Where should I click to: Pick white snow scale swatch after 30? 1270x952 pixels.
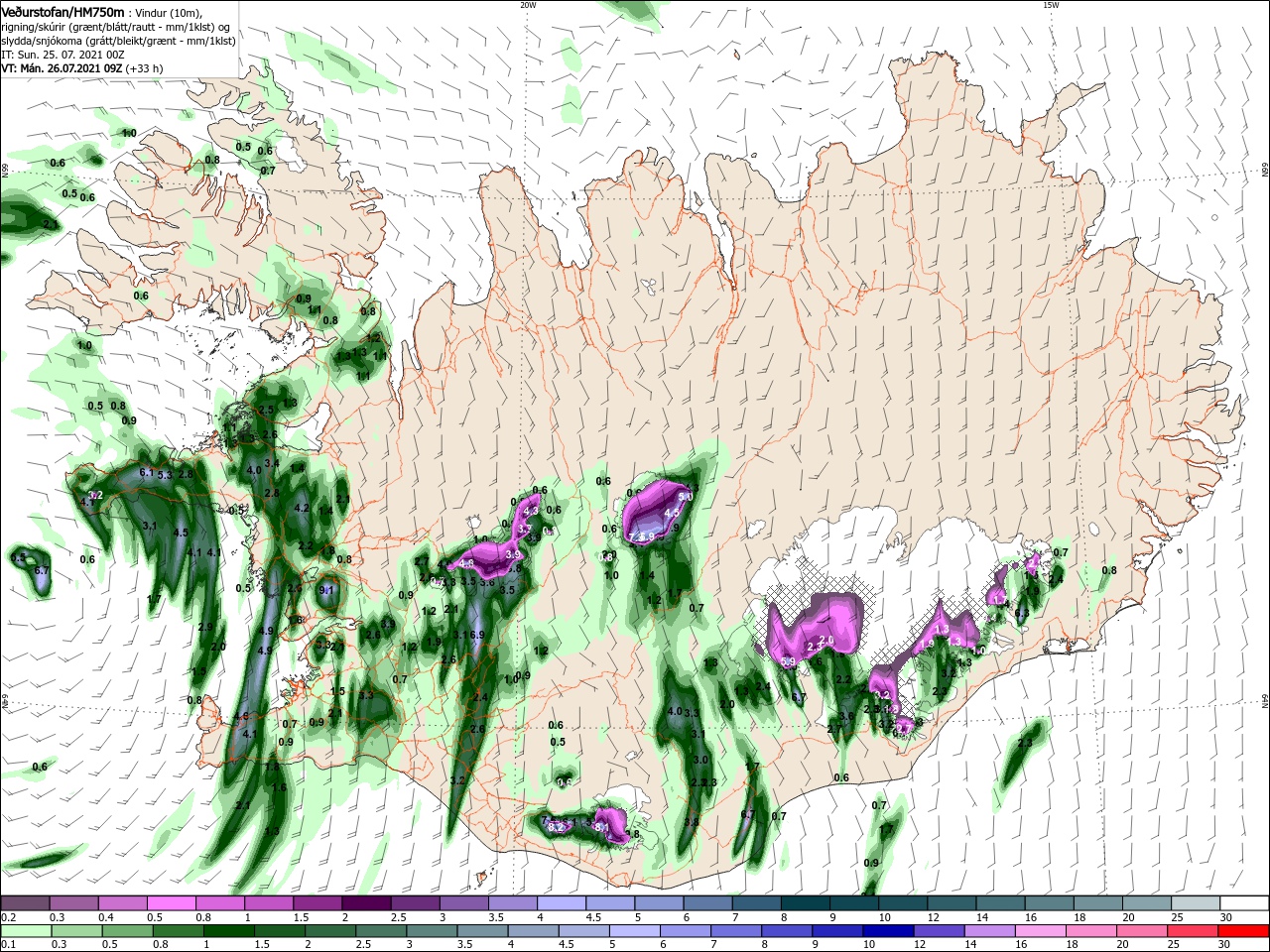pyautogui.click(x=1245, y=903)
